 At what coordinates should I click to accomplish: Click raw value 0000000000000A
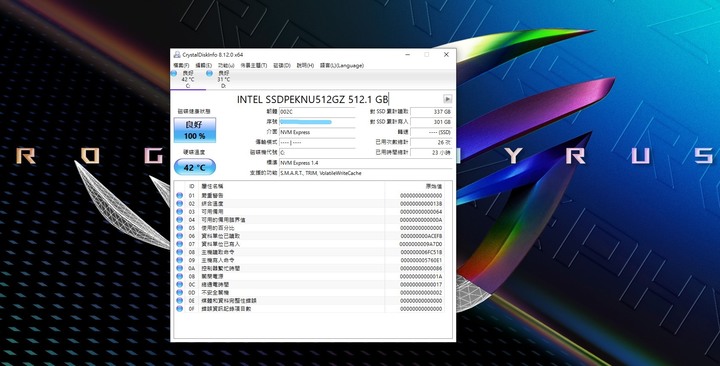click(421, 220)
